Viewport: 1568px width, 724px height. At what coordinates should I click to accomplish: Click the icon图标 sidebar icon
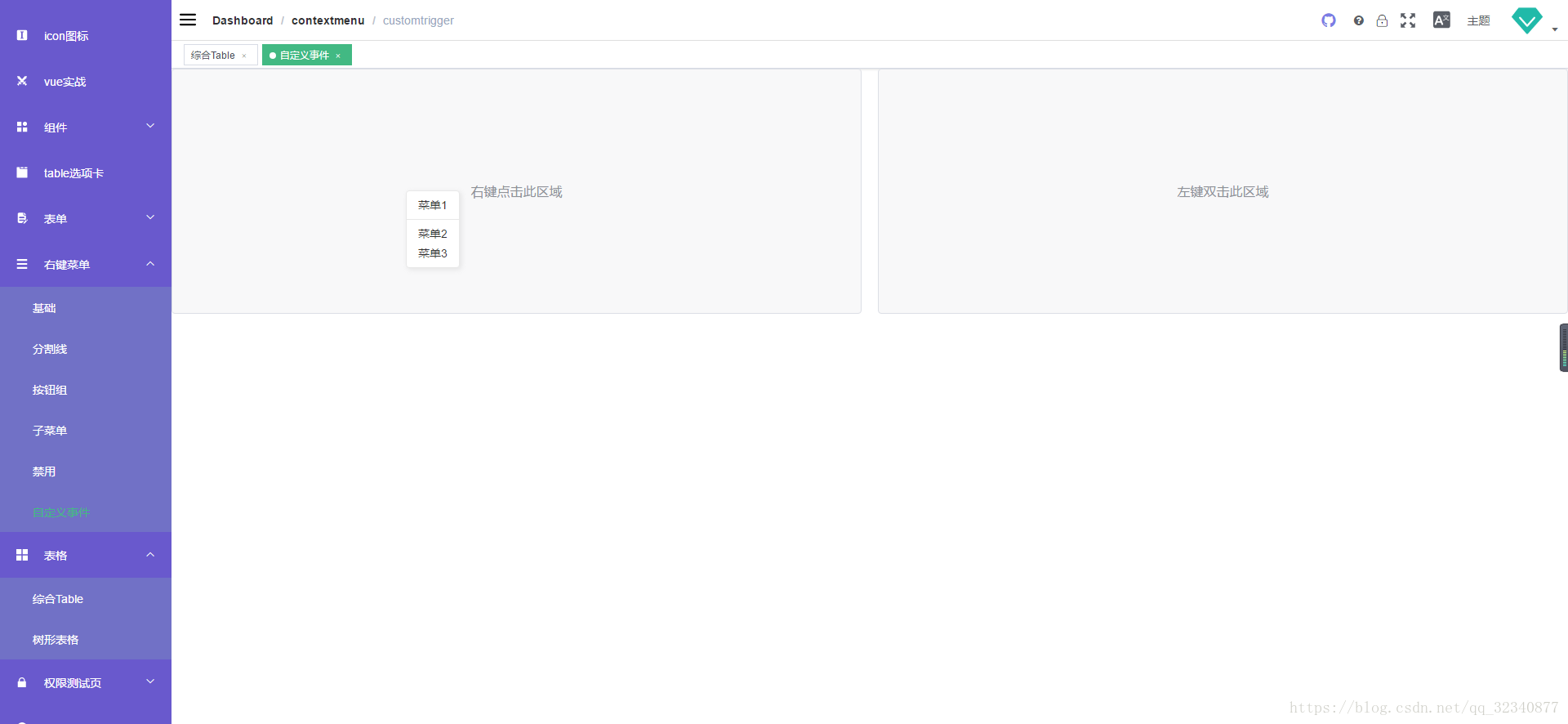[x=22, y=35]
